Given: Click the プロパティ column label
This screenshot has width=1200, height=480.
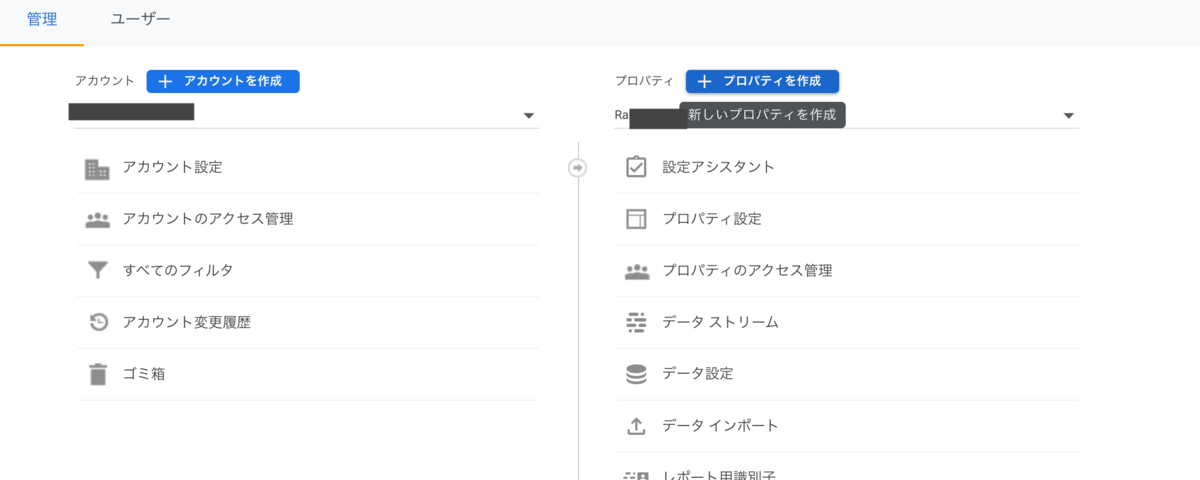Looking at the screenshot, I should pyautogui.click(x=644, y=81).
